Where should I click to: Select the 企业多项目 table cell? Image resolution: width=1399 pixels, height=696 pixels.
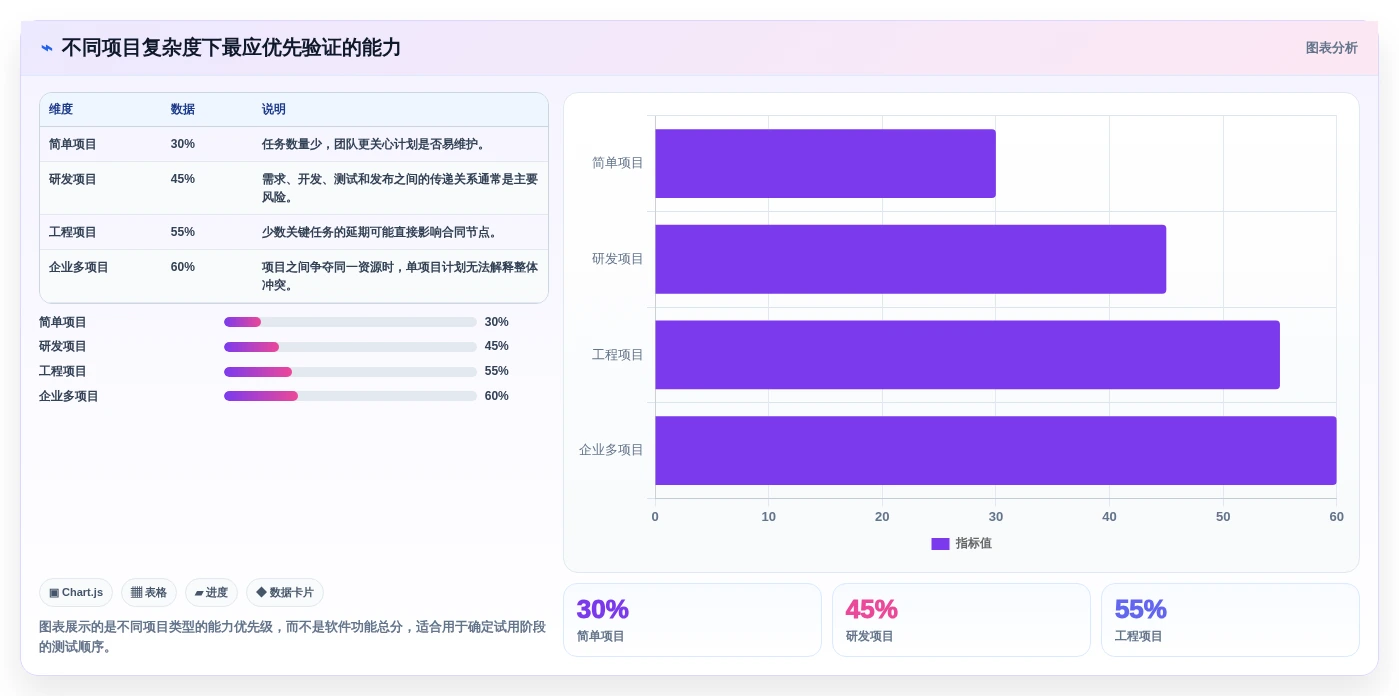(79, 267)
